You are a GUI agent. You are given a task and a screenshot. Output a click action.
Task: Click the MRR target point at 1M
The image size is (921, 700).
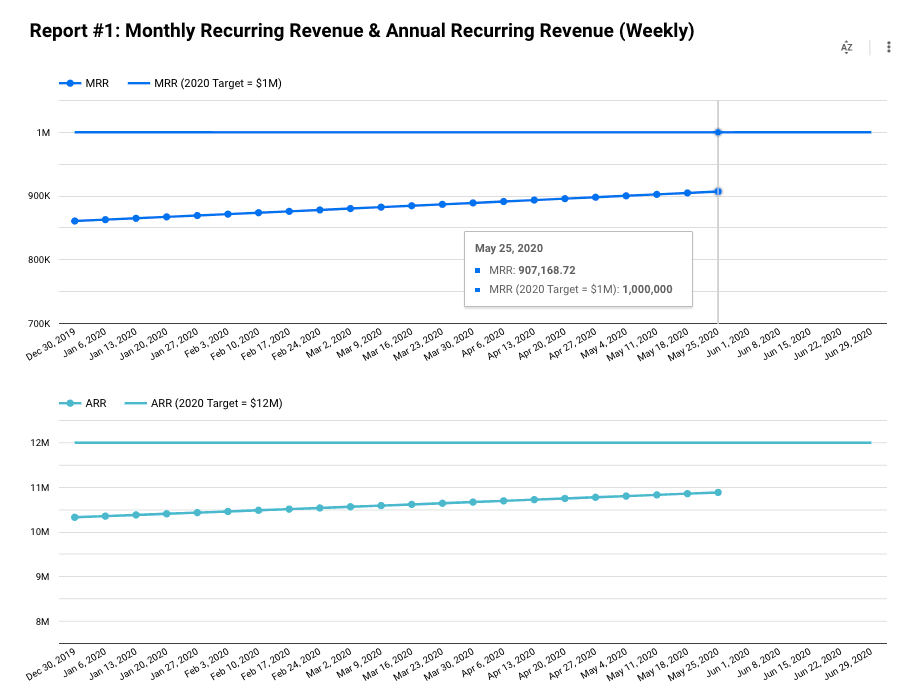tap(718, 132)
